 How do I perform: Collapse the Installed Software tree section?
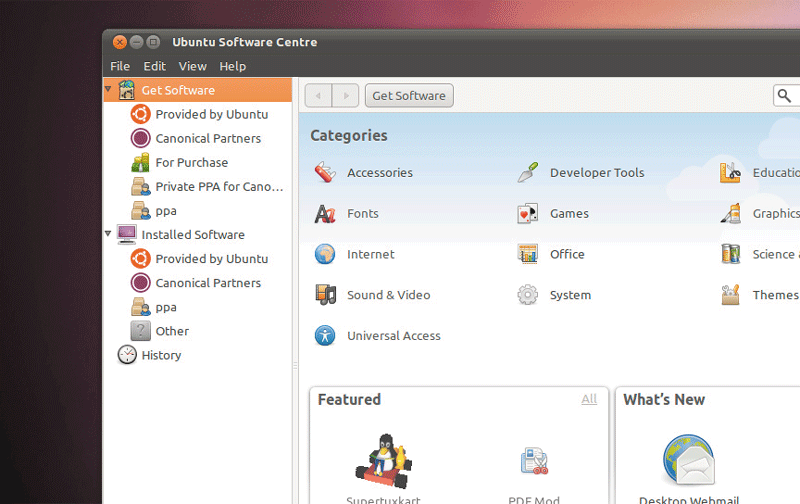pyautogui.click(x=109, y=234)
